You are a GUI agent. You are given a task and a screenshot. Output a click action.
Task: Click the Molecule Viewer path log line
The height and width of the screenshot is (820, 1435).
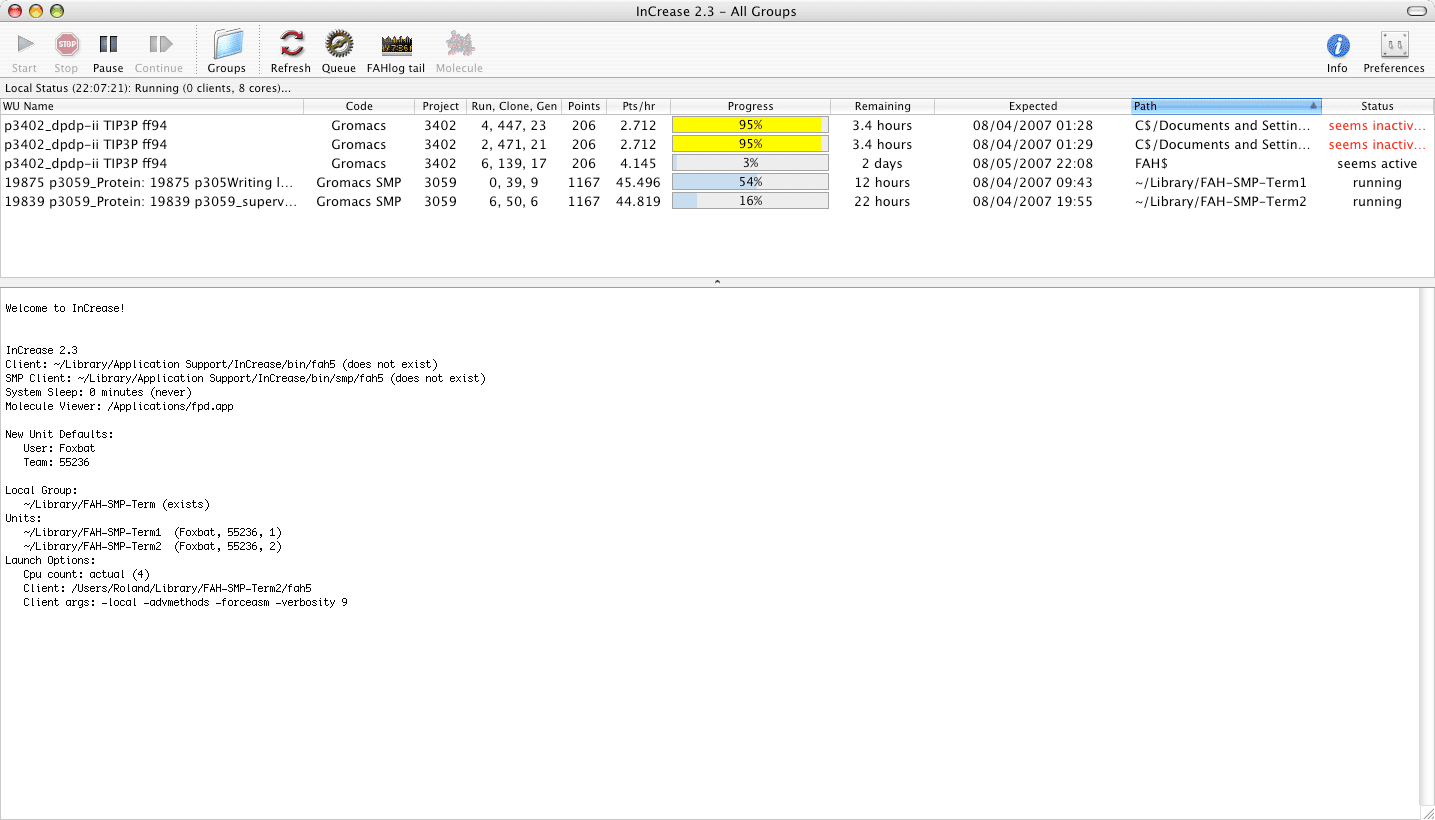119,407
